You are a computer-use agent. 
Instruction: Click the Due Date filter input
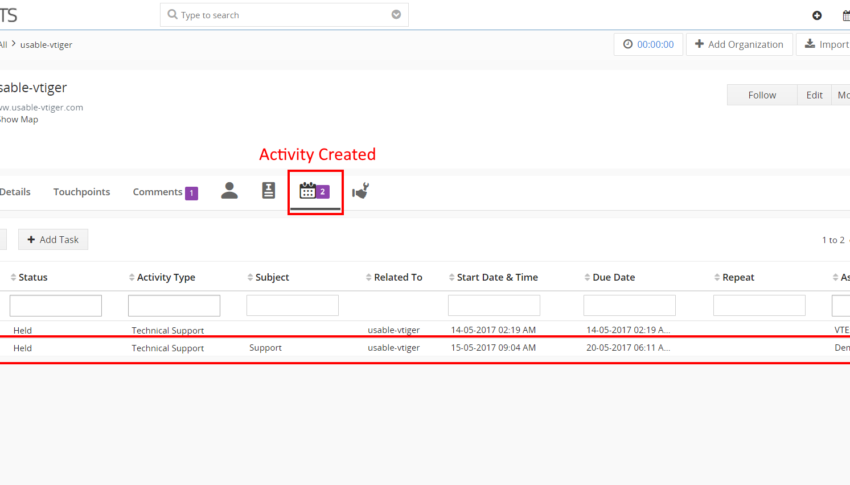(x=629, y=306)
